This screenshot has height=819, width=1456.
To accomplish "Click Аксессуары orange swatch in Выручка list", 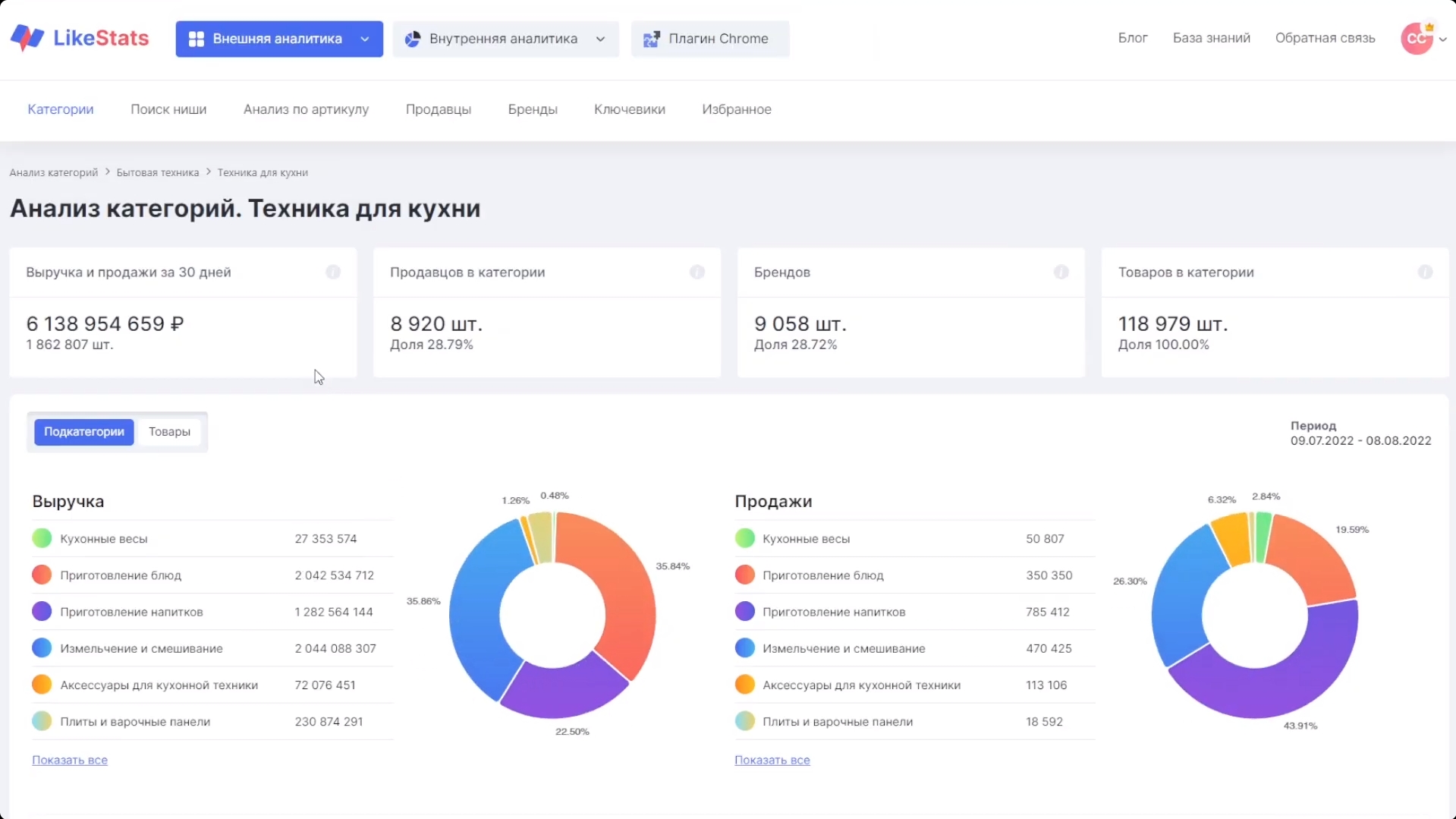I will click(42, 684).
